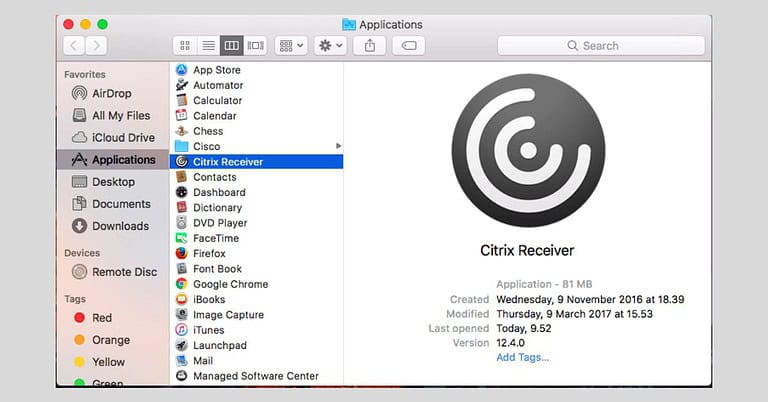Select Font Book in the list
Image resolution: width=768 pixels, height=402 pixels.
coord(257,269)
